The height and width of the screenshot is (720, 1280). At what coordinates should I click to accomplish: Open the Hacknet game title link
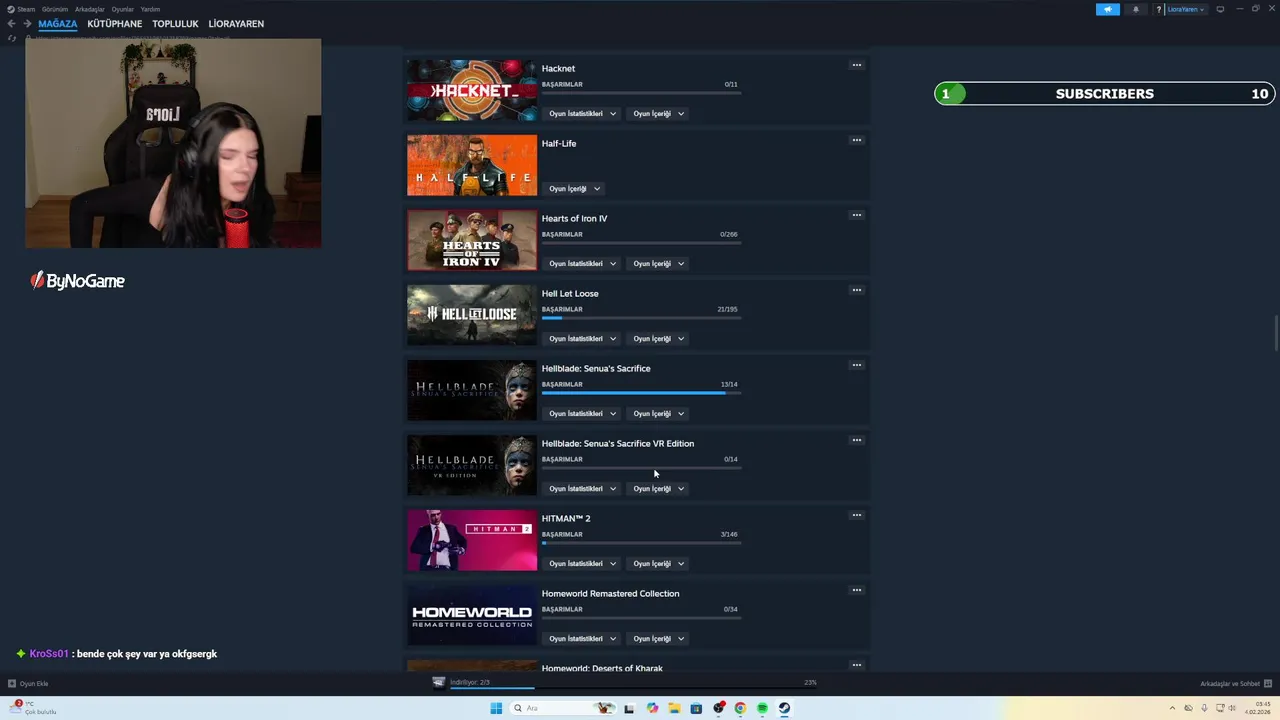(558, 69)
